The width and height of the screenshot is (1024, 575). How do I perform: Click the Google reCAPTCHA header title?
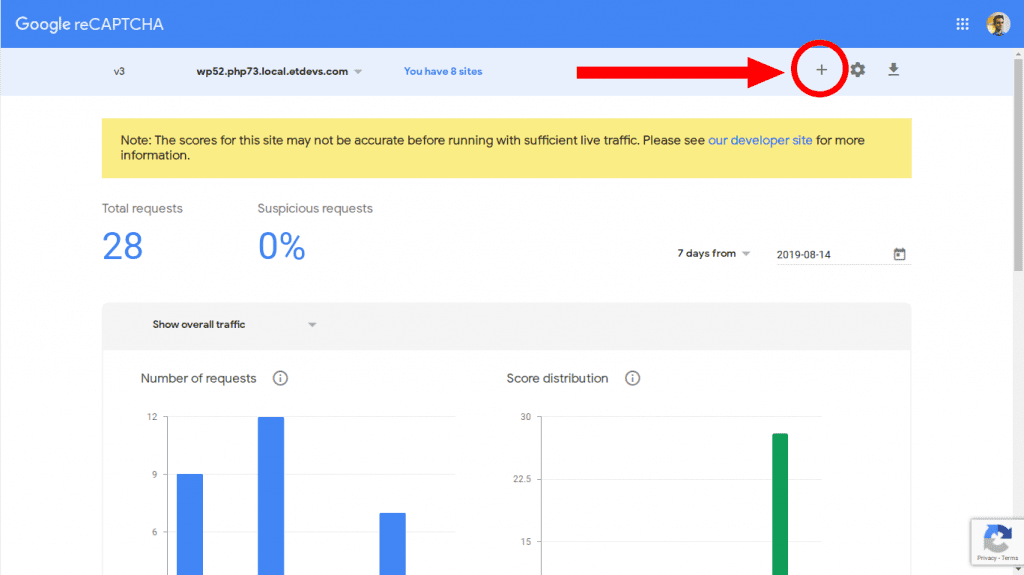click(89, 24)
